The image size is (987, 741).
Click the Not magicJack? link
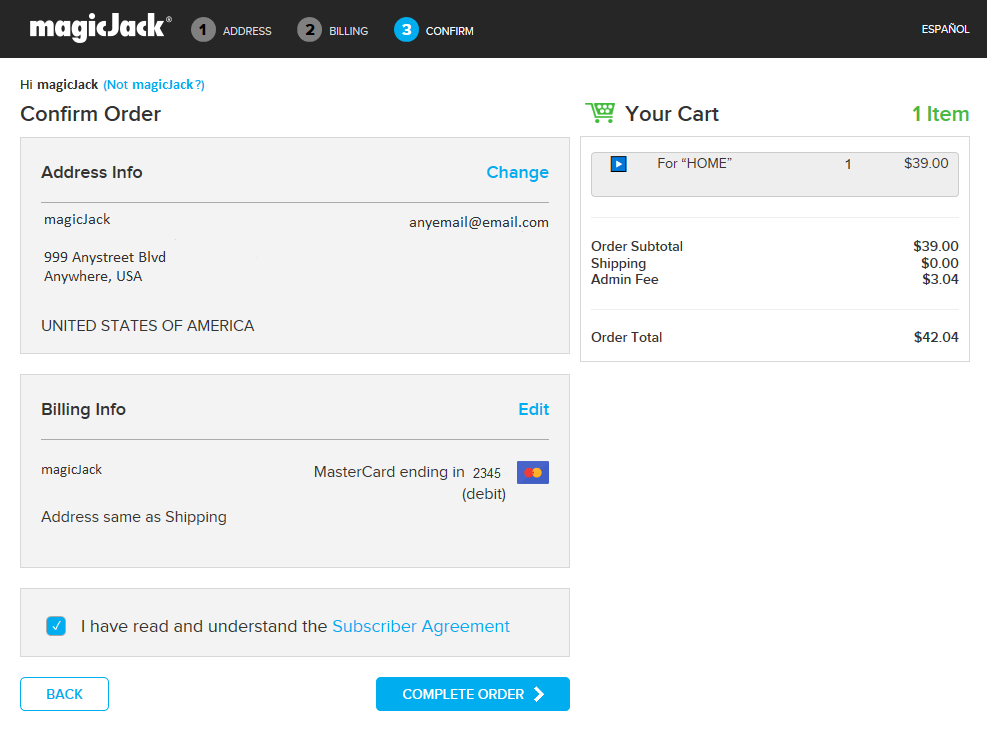pos(154,85)
